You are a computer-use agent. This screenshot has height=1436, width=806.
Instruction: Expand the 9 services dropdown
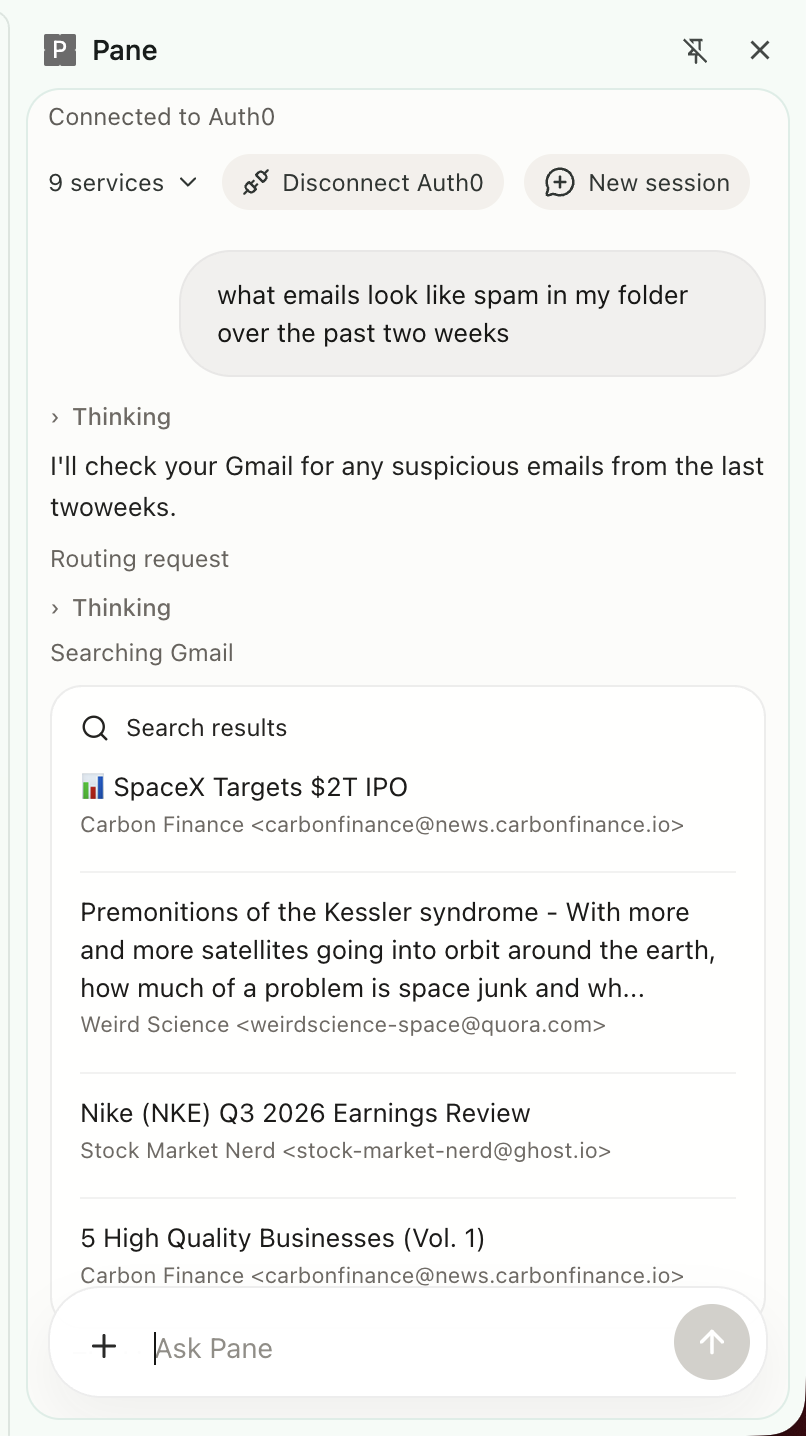tap(123, 183)
